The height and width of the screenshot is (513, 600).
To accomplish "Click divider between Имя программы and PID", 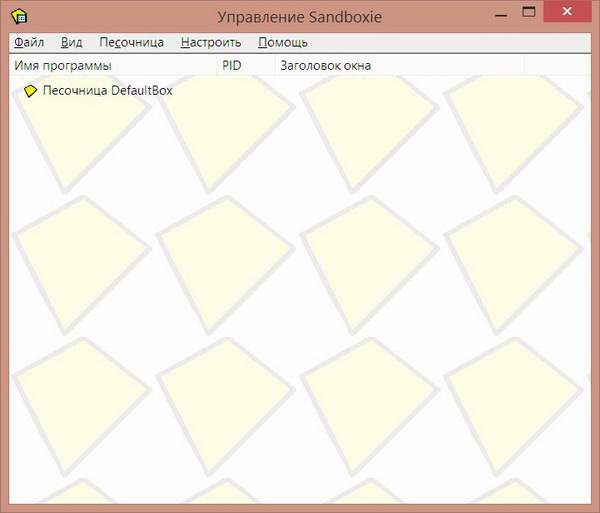I will coord(216,66).
